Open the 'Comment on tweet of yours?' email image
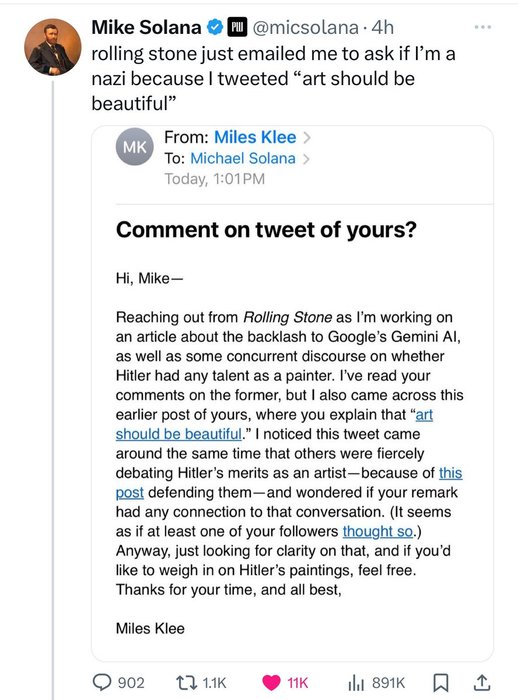Image resolution: width=518 pixels, height=700 pixels. pos(292,393)
